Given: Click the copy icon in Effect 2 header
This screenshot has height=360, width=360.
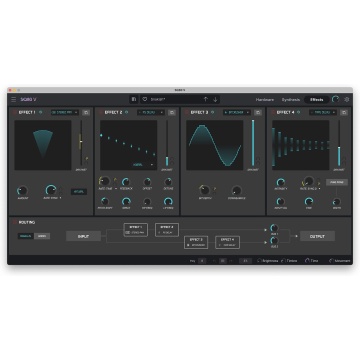Looking at the screenshot, I should tap(172, 113).
